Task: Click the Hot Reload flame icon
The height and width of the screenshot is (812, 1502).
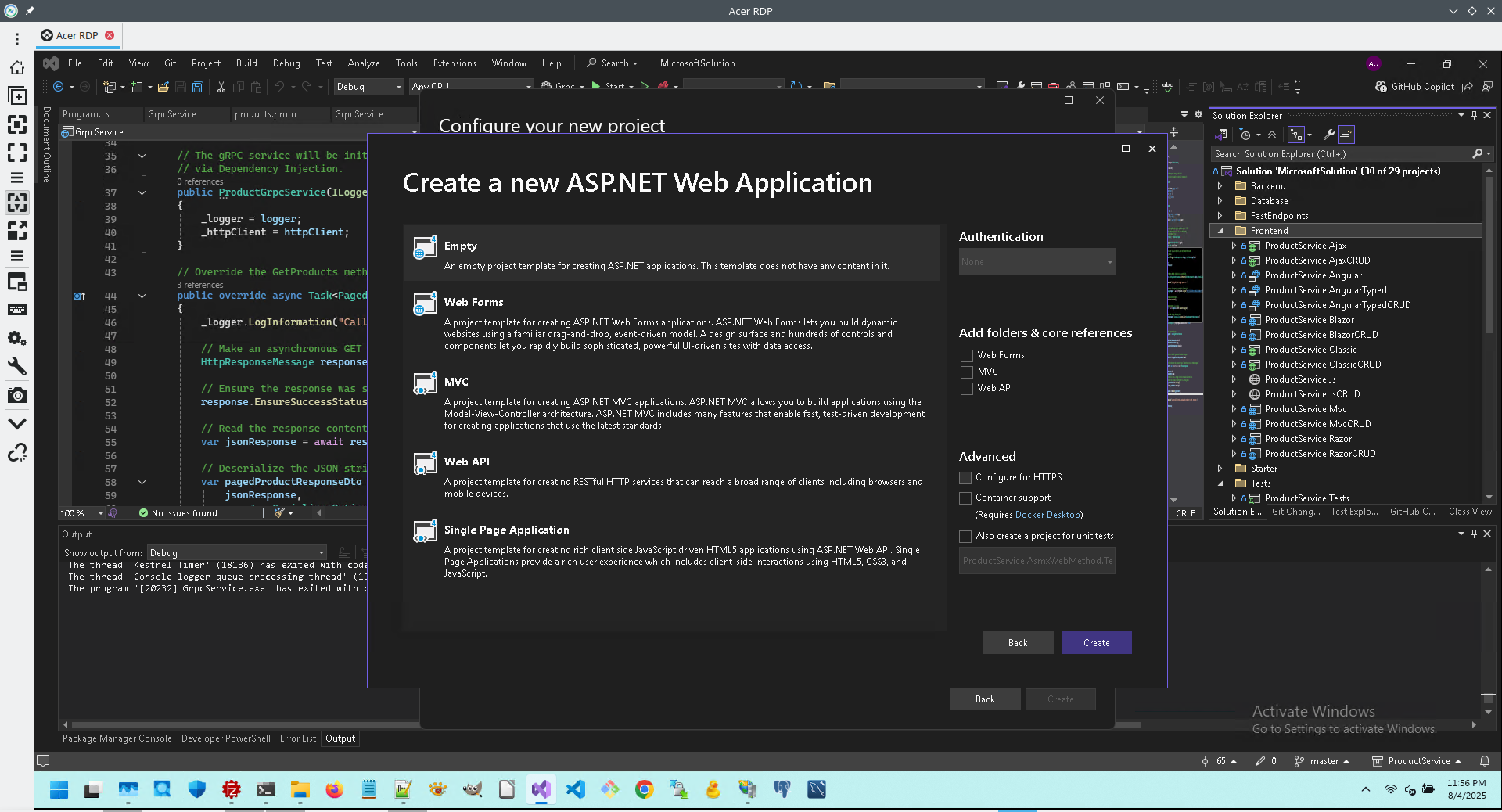Action: coord(663,86)
